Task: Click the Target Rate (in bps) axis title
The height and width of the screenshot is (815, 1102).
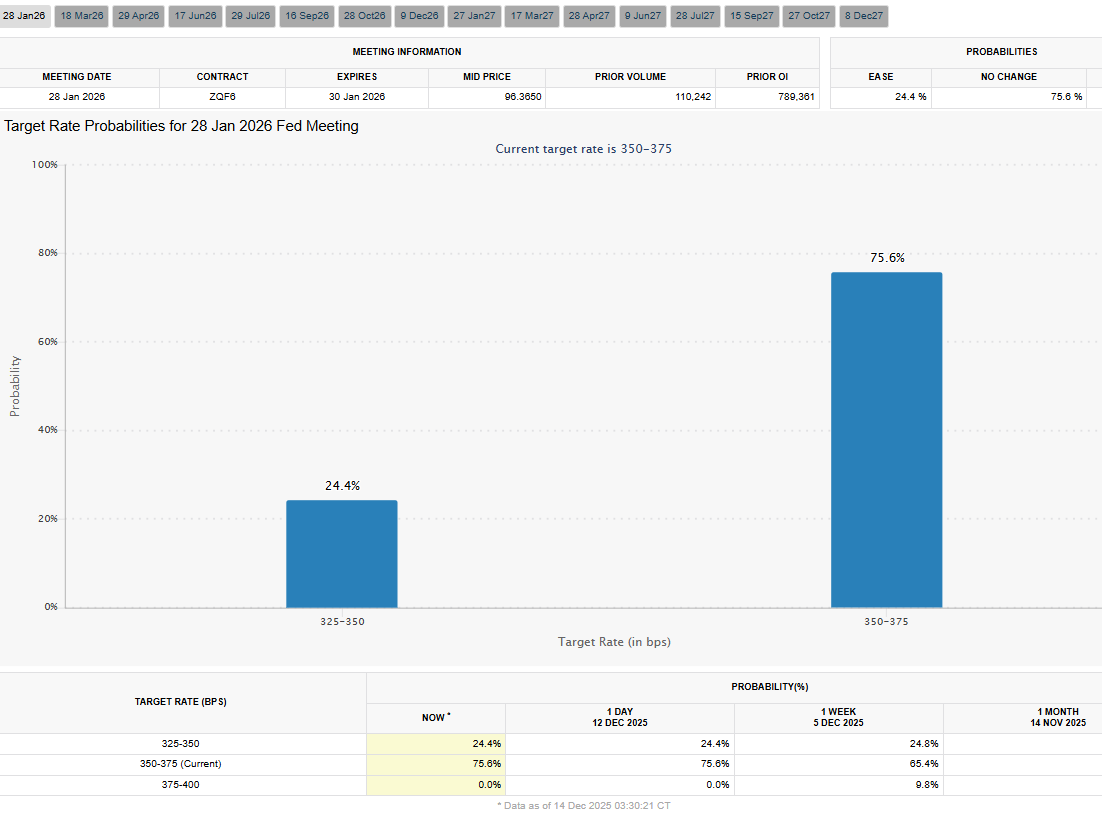Action: tap(614, 642)
